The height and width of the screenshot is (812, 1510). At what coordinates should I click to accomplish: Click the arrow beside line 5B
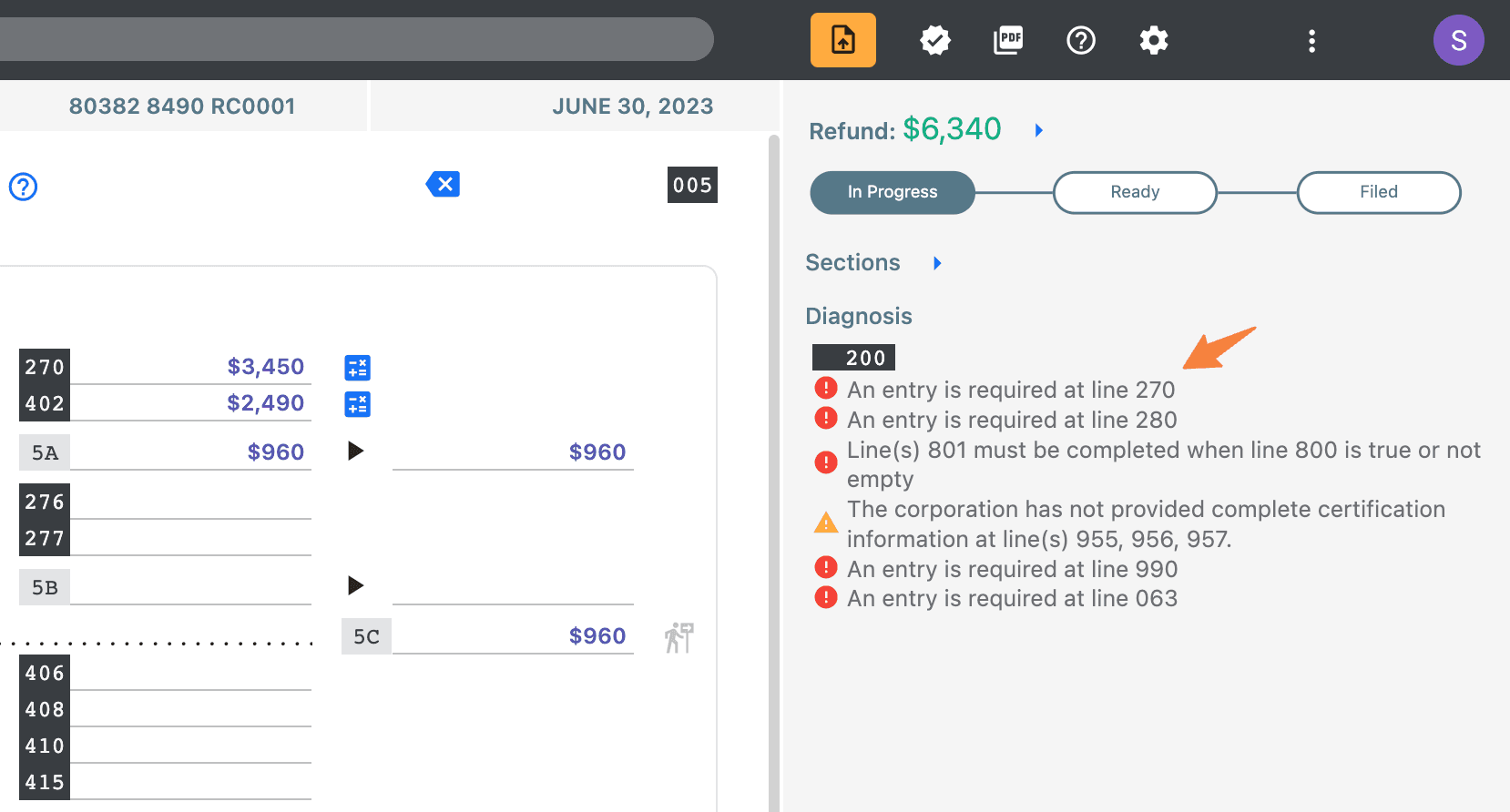coord(356,585)
